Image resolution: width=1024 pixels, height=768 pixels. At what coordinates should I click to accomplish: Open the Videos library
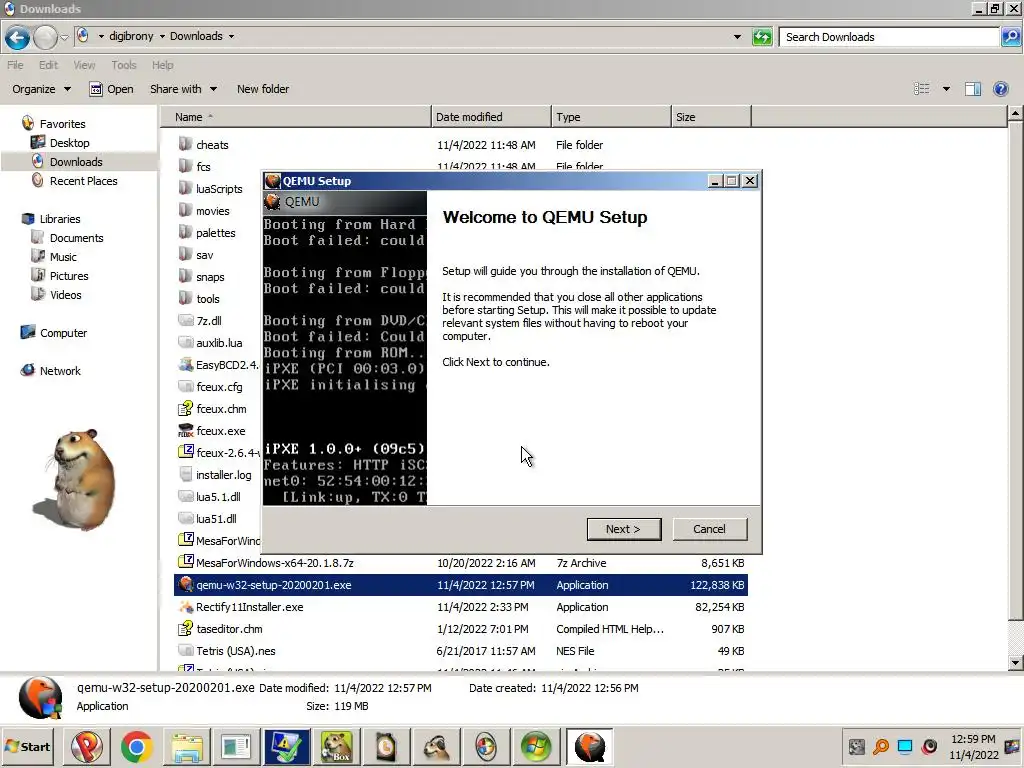click(65, 295)
